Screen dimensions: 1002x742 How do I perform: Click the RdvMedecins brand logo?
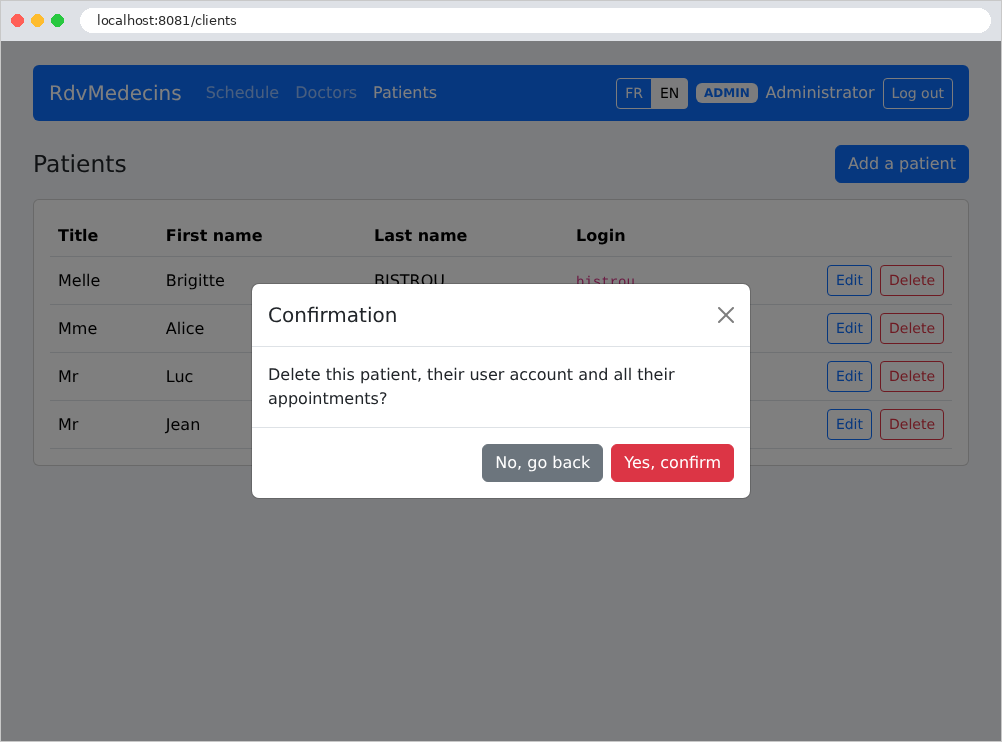(116, 93)
